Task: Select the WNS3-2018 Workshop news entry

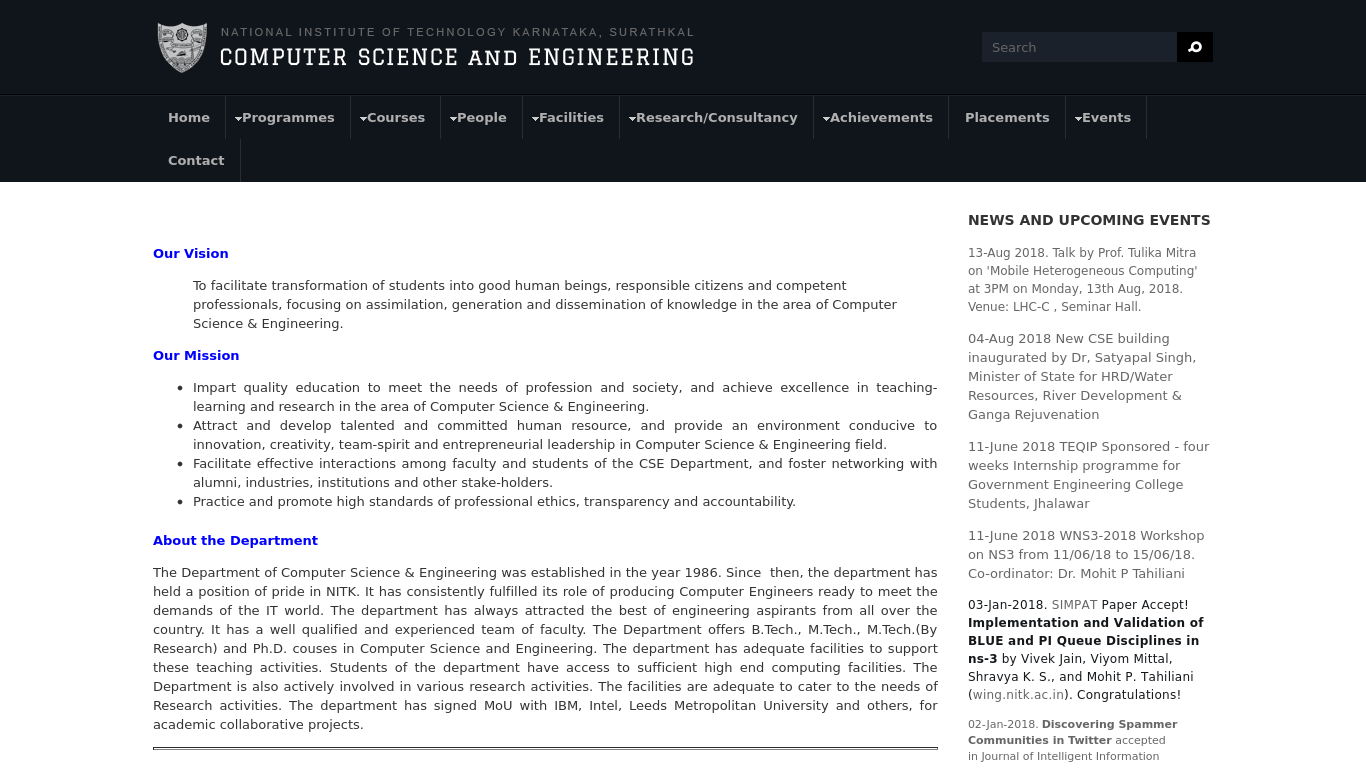Action: pos(1086,554)
